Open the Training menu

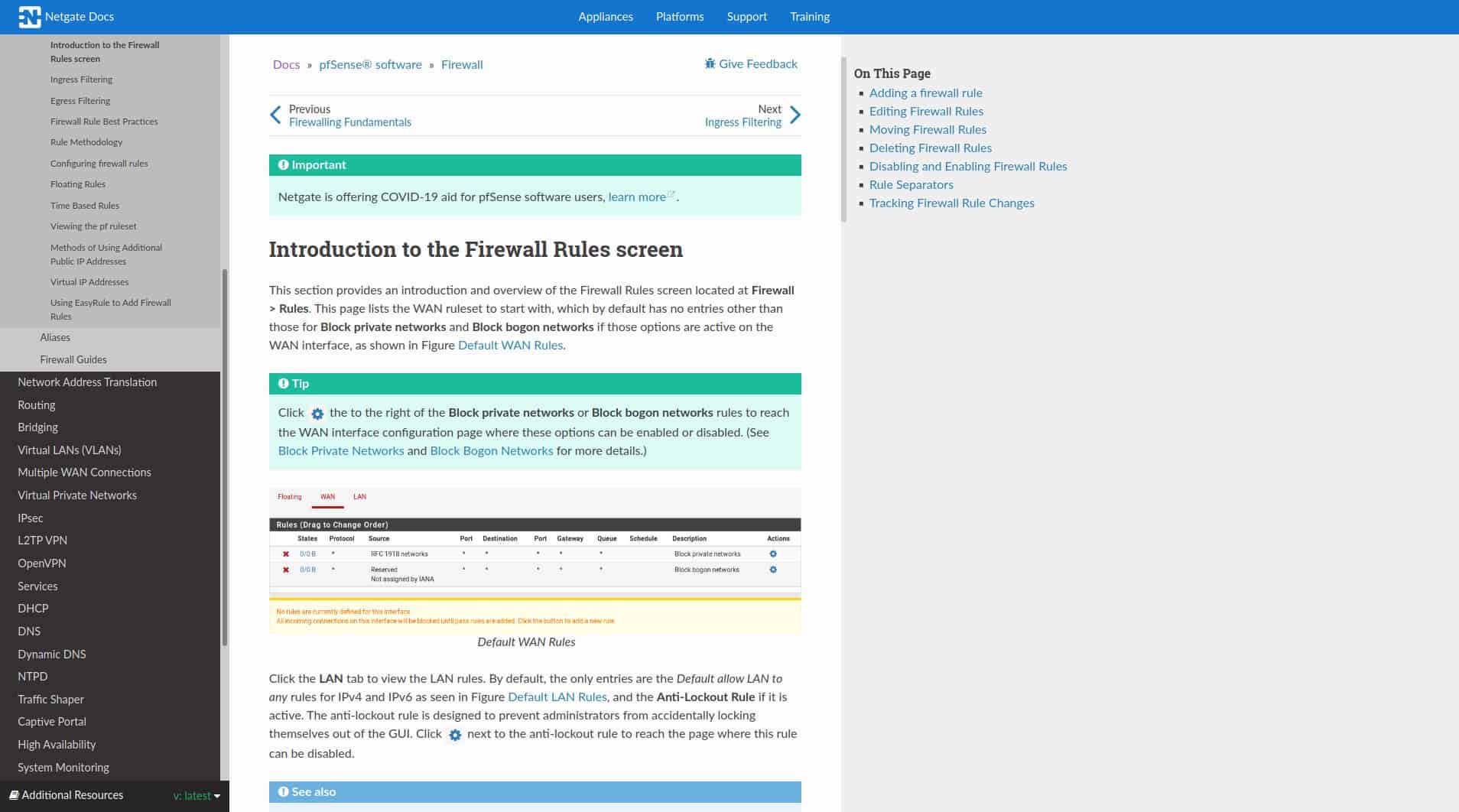810,17
